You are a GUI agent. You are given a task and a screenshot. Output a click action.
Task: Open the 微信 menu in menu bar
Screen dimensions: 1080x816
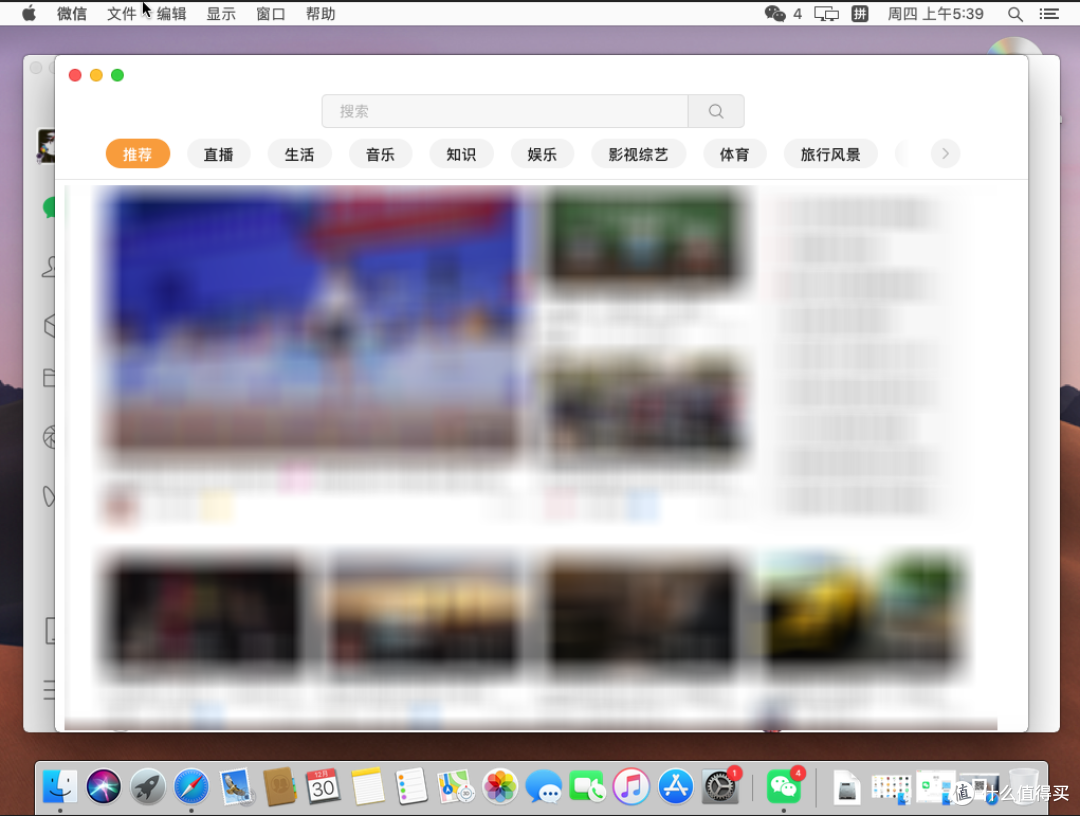click(x=72, y=14)
